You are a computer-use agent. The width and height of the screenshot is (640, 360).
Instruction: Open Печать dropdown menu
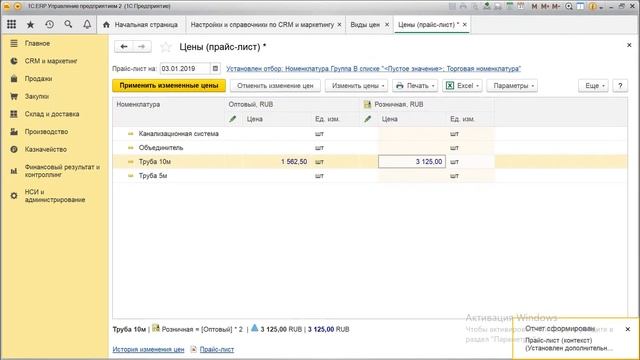pos(415,86)
